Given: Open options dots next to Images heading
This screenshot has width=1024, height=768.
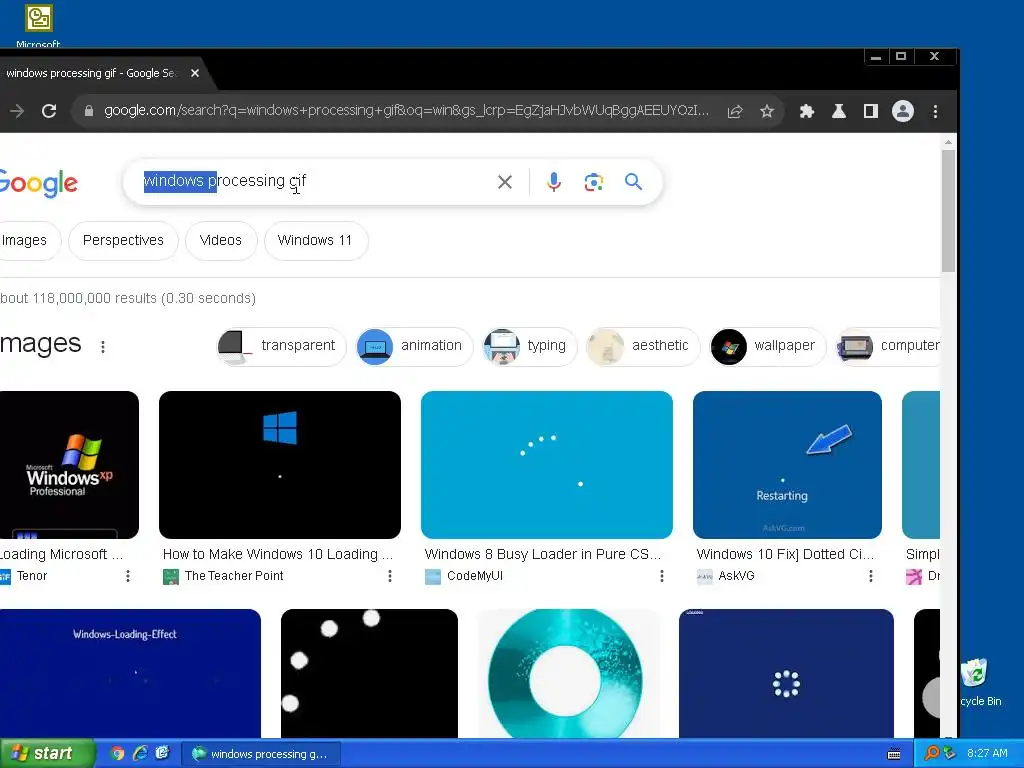Looking at the screenshot, I should 103,346.
